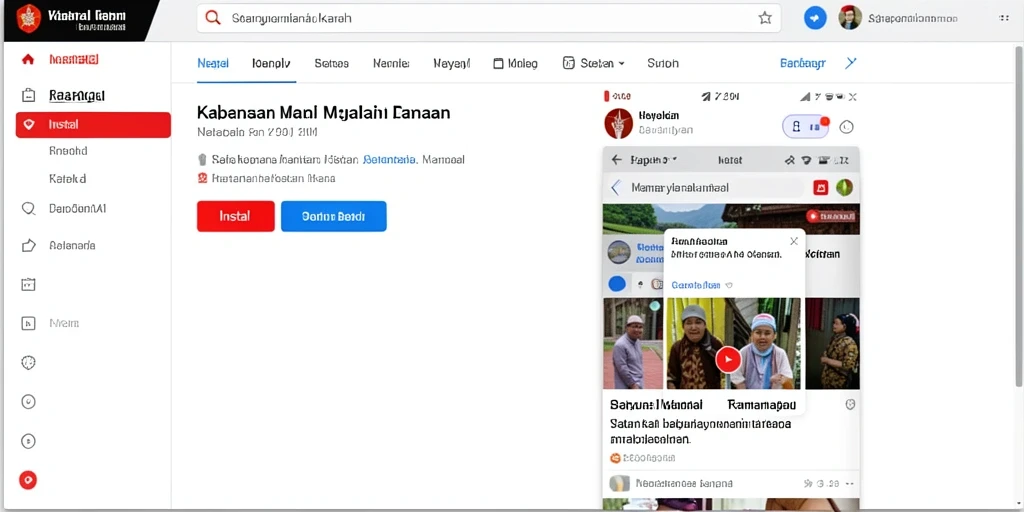The width and height of the screenshot is (1024, 512).
Task: Click the red badge on the banner image
Action: click(832, 216)
